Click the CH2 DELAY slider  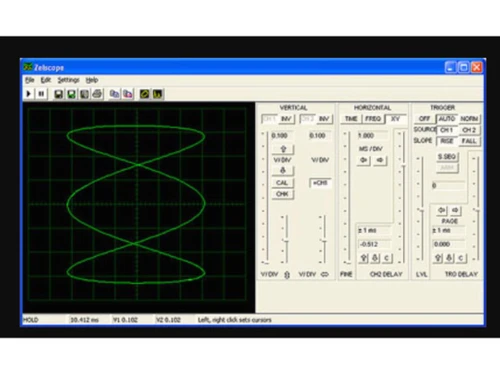[x=403, y=197]
